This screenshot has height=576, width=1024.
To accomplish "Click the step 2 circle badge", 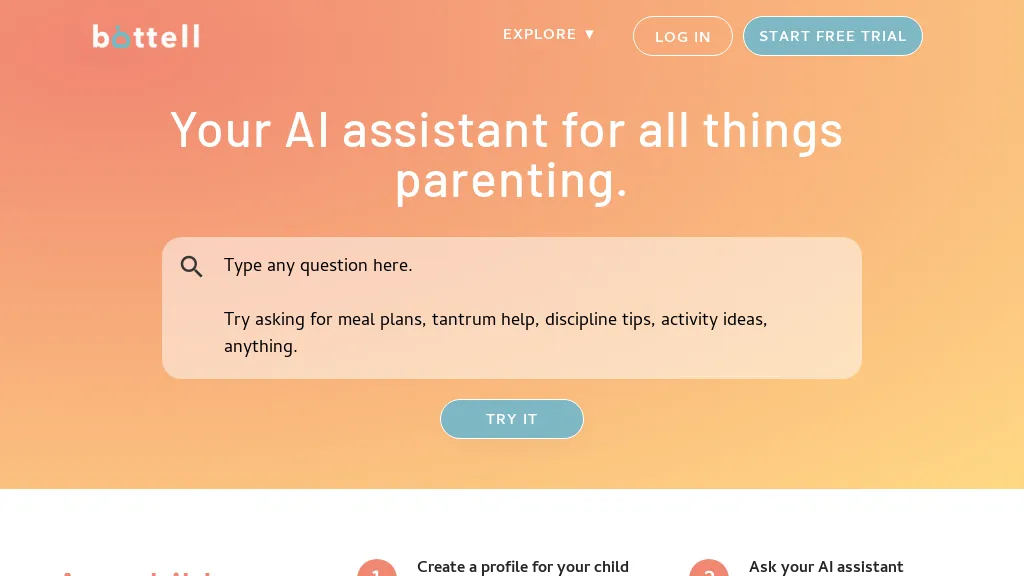I will click(x=709, y=569).
